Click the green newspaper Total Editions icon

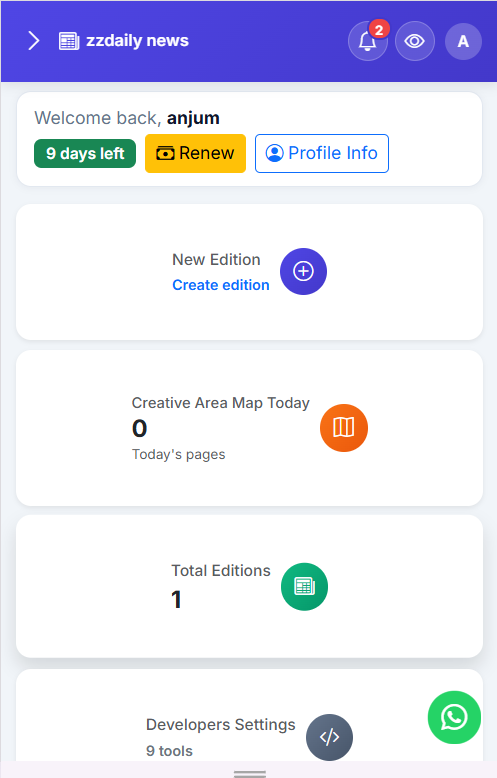tap(305, 586)
